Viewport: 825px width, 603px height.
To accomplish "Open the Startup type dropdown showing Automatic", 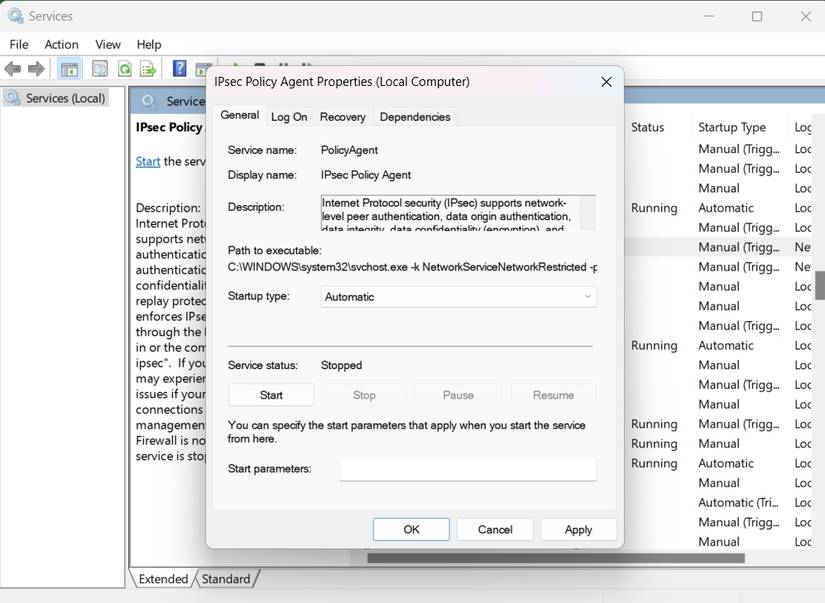I will (x=459, y=297).
